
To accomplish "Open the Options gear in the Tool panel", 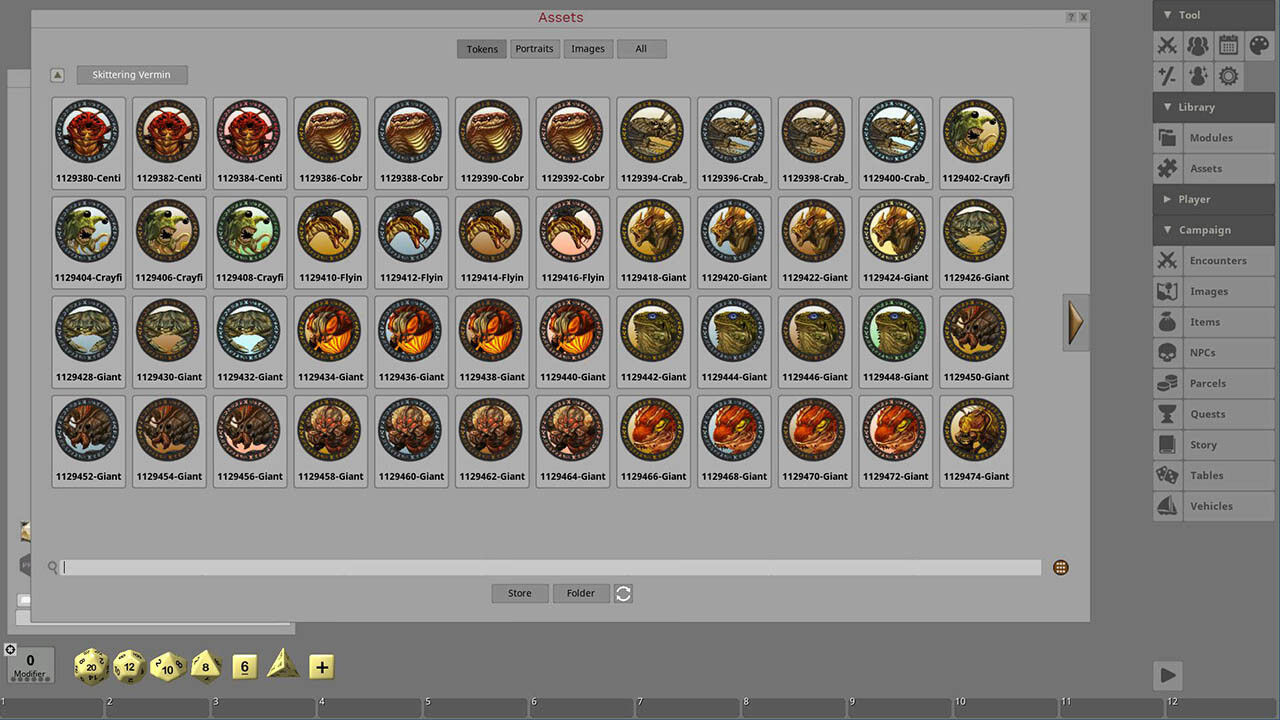I will pos(1228,76).
